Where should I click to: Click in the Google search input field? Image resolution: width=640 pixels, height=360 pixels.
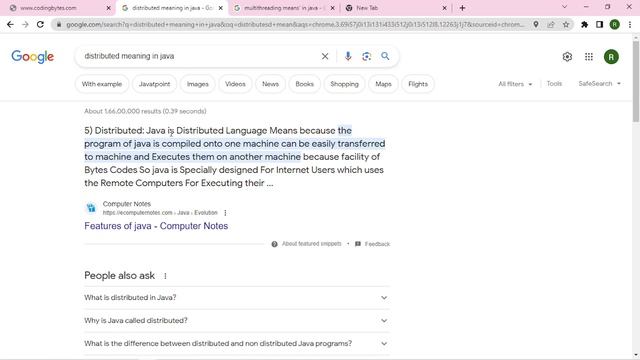200,56
